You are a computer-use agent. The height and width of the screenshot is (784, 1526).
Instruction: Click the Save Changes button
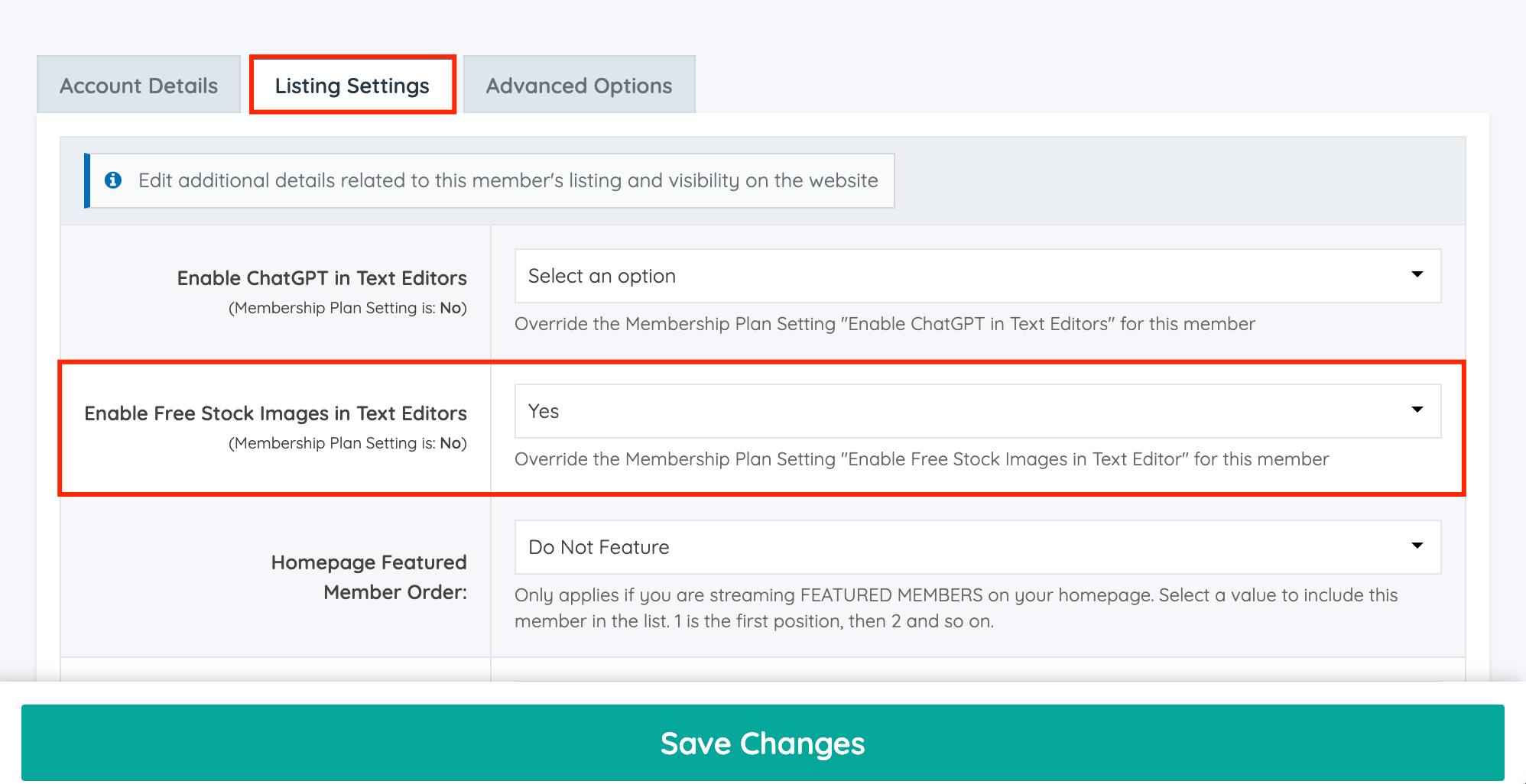(763, 742)
